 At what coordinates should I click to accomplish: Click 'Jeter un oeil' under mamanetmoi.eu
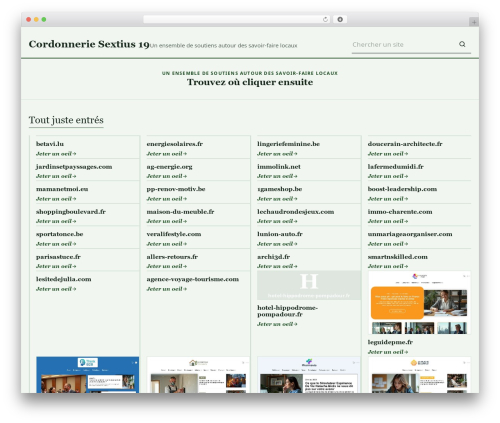pos(56,199)
